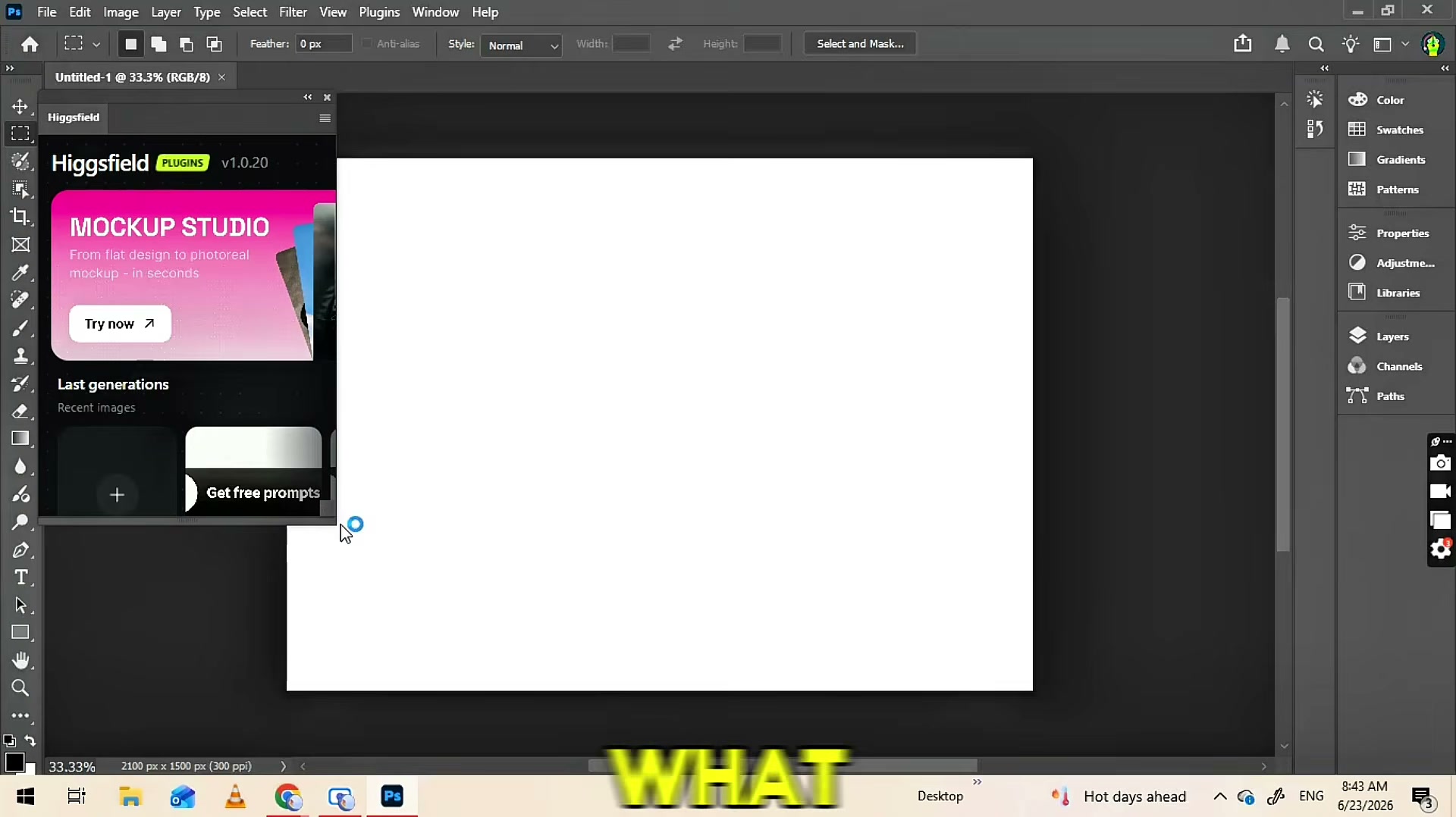Show hidden system tray icons

coord(1219,796)
